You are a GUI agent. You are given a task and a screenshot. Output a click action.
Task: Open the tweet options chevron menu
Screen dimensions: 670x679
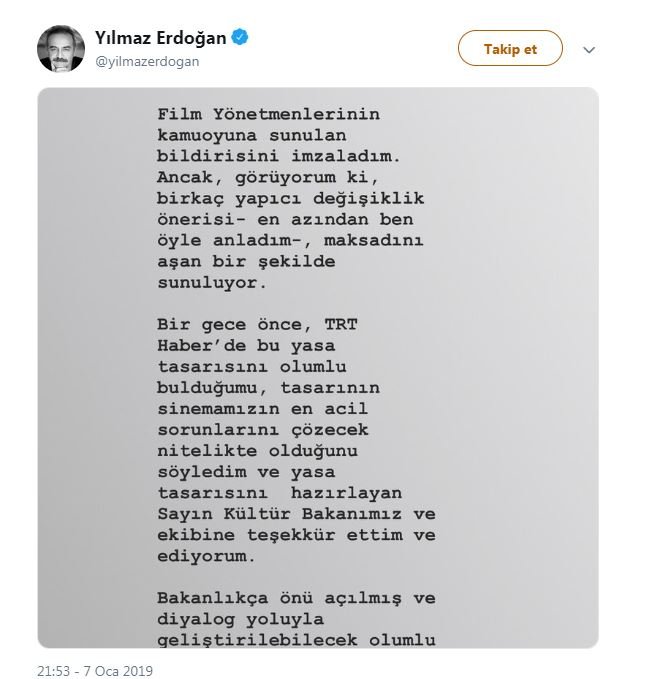589,49
